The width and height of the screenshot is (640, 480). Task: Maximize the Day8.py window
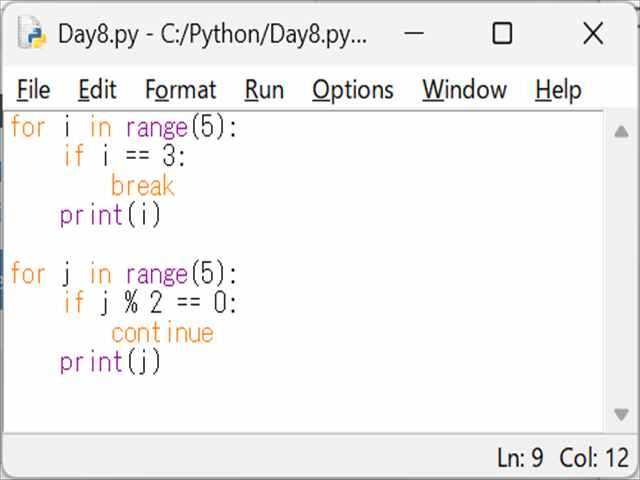[x=502, y=33]
